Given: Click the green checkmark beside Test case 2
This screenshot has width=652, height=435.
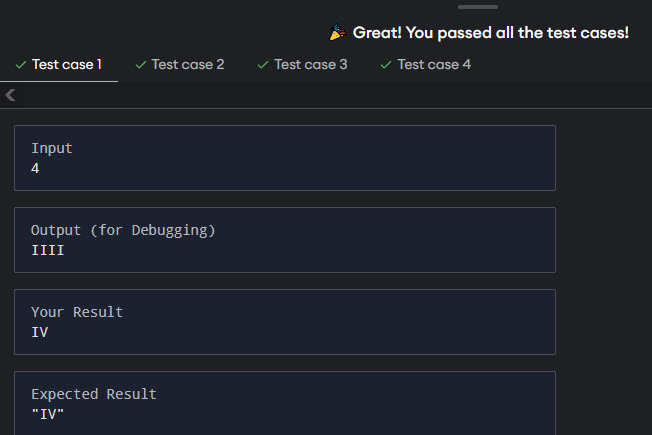Looking at the screenshot, I should pos(140,65).
